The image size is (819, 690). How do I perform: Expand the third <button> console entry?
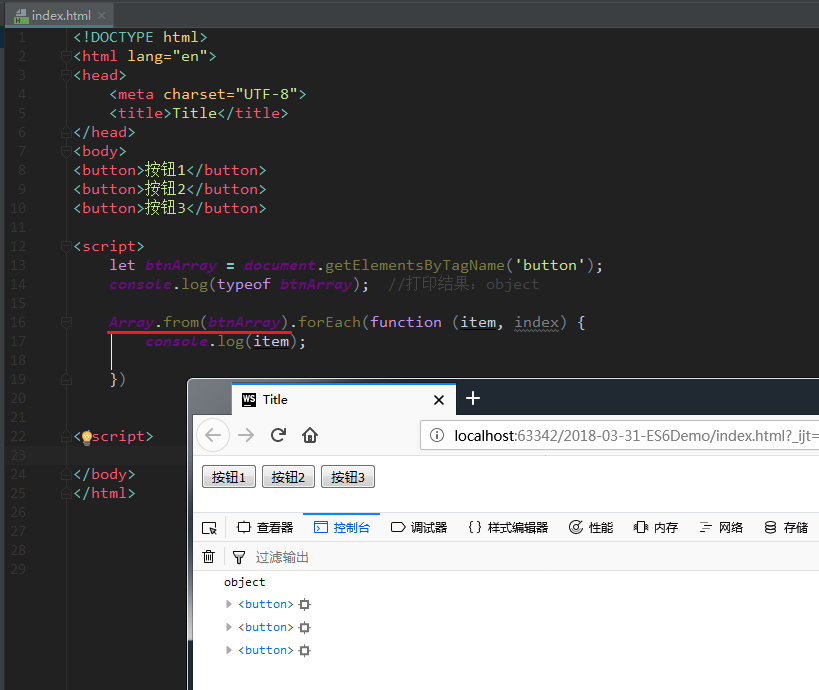pyautogui.click(x=229, y=650)
